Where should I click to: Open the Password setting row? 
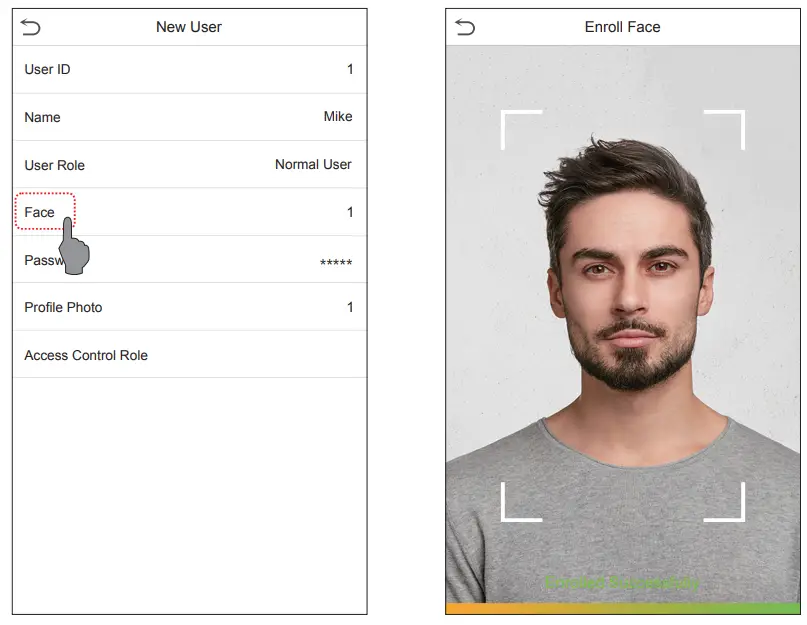(189, 259)
